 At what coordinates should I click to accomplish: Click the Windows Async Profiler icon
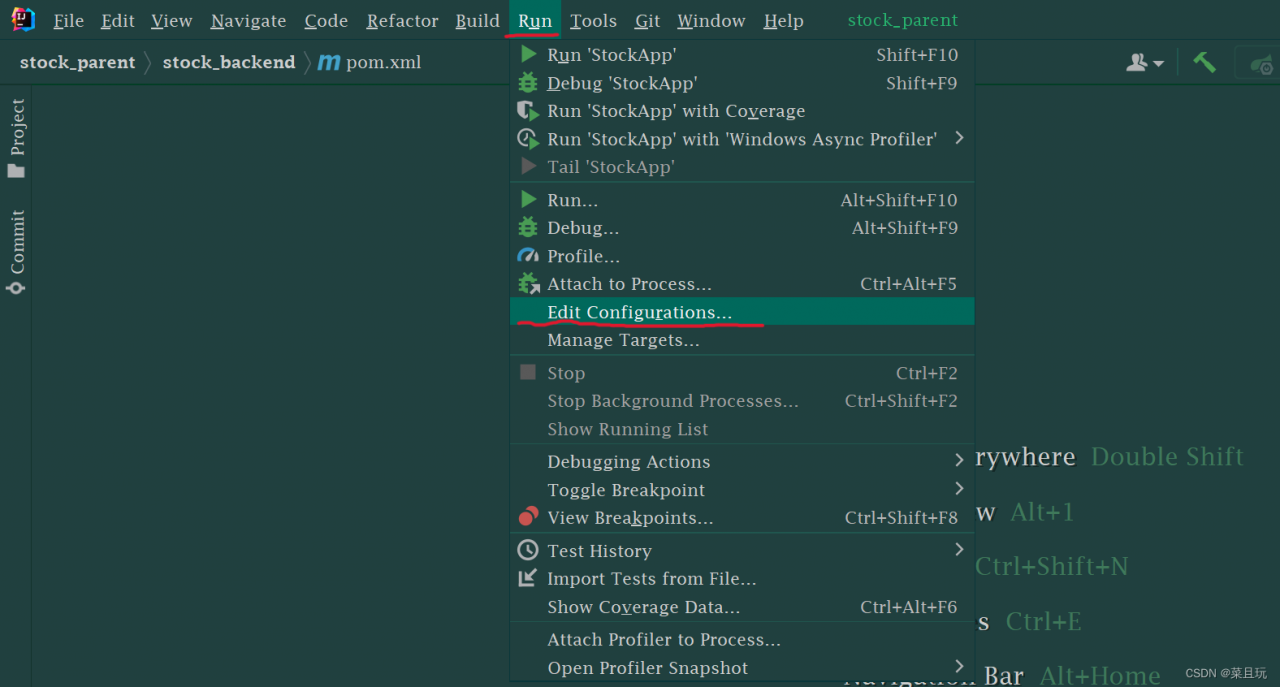pyautogui.click(x=528, y=139)
